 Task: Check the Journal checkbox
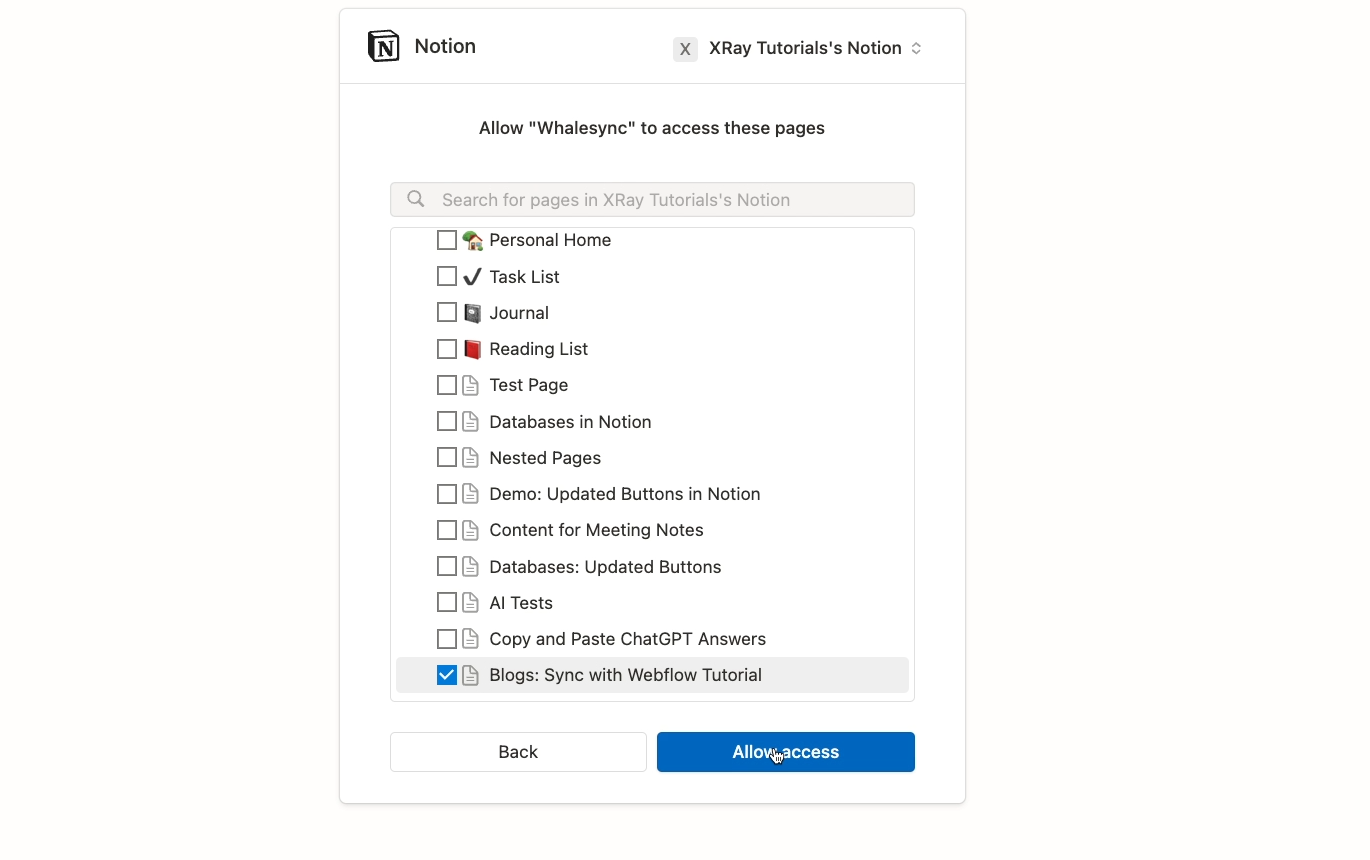pyautogui.click(x=447, y=313)
